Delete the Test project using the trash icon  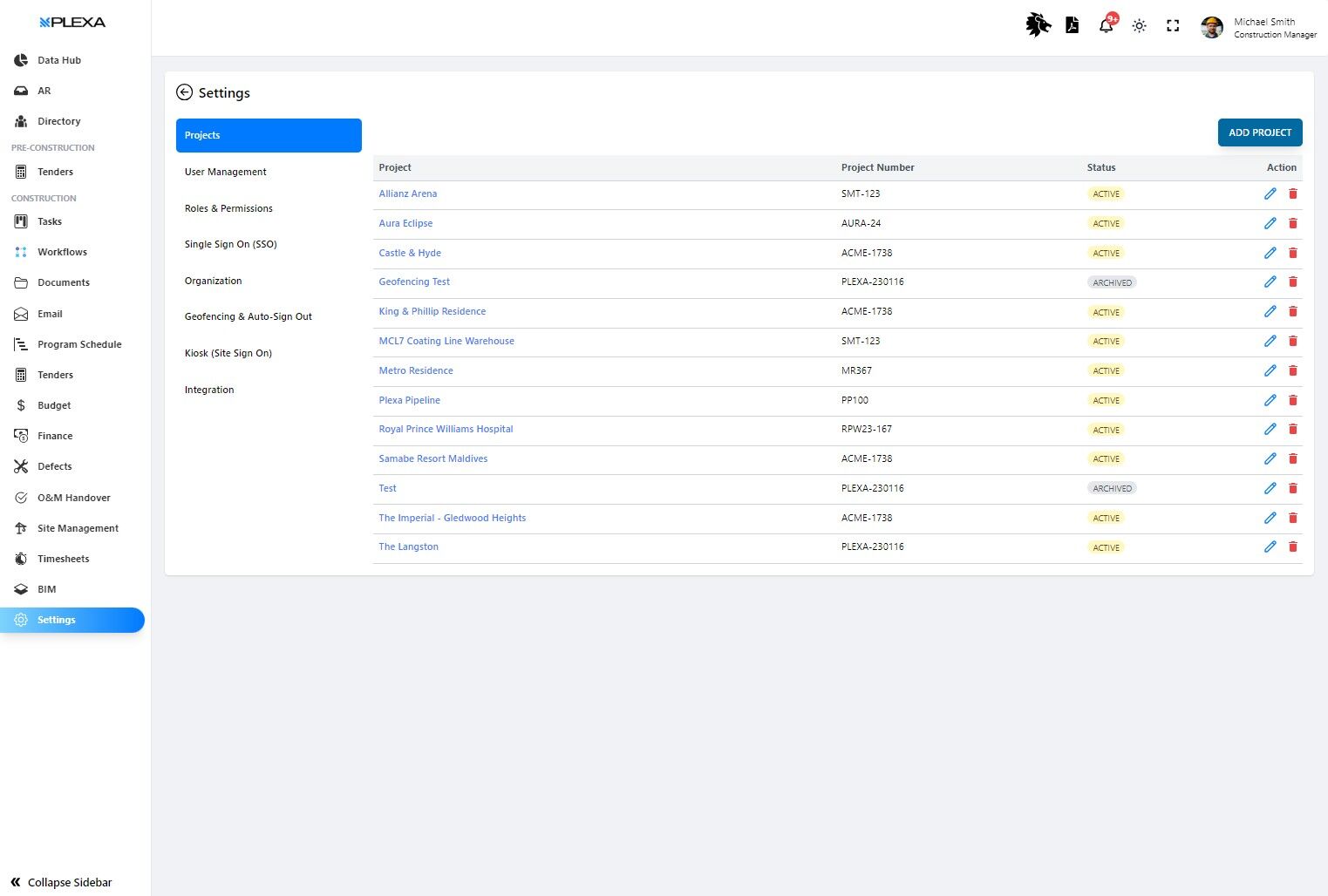tap(1293, 488)
